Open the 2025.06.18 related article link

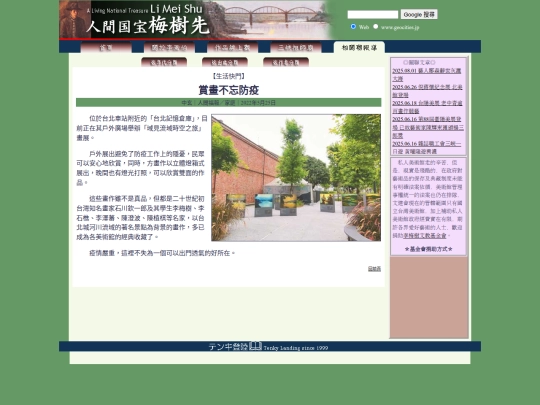click(x=427, y=107)
